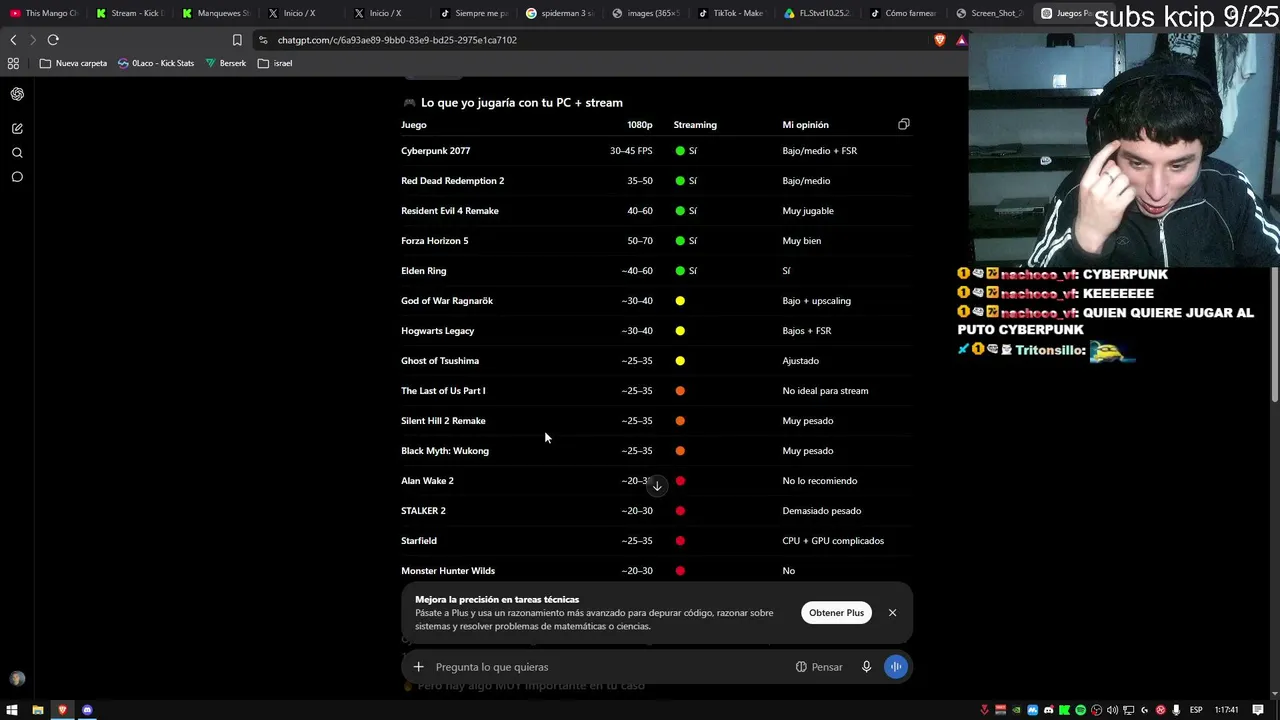The width and height of the screenshot is (1280, 720).
Task: Start dictation with the microphone icon
Action: [866, 667]
